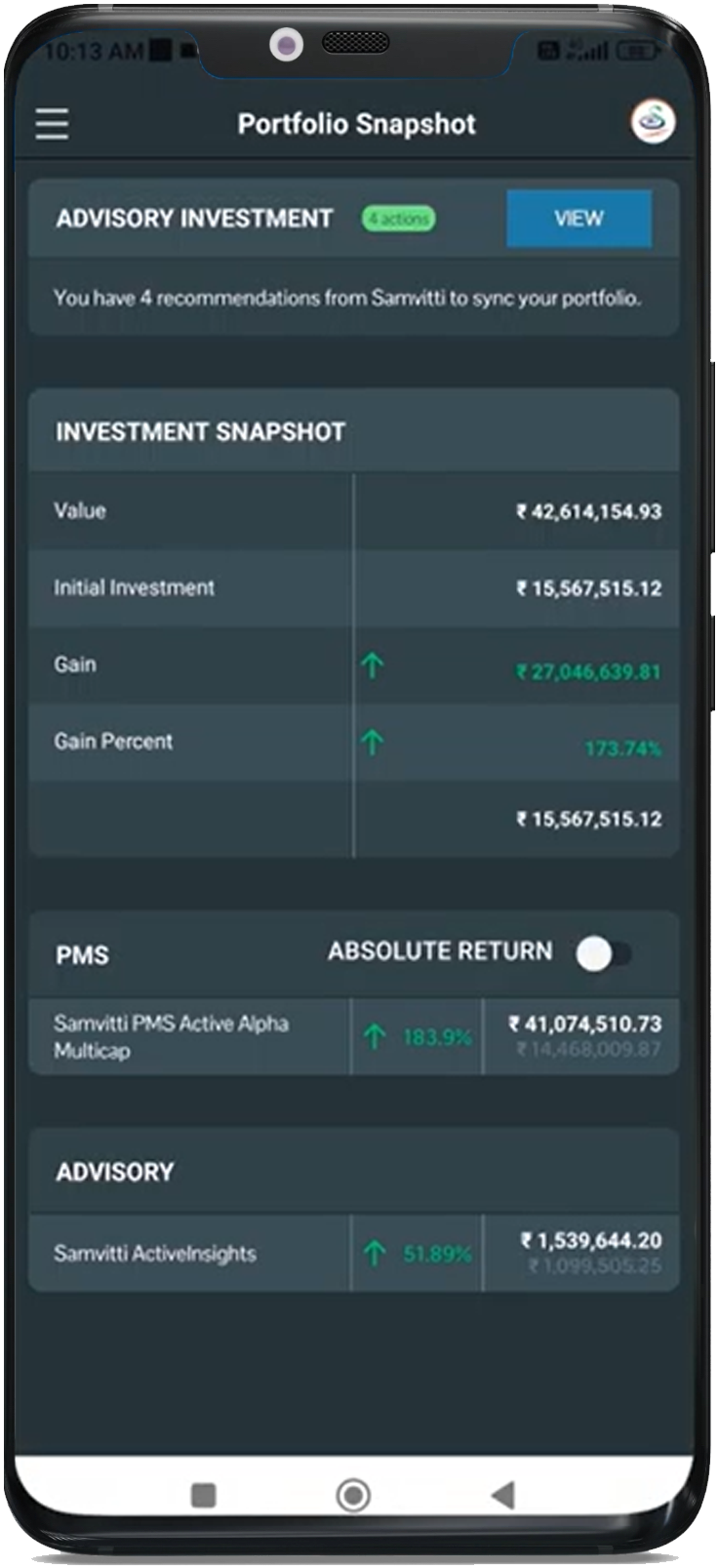Tap the portfolio value ₹42,614,154.93

point(589,511)
